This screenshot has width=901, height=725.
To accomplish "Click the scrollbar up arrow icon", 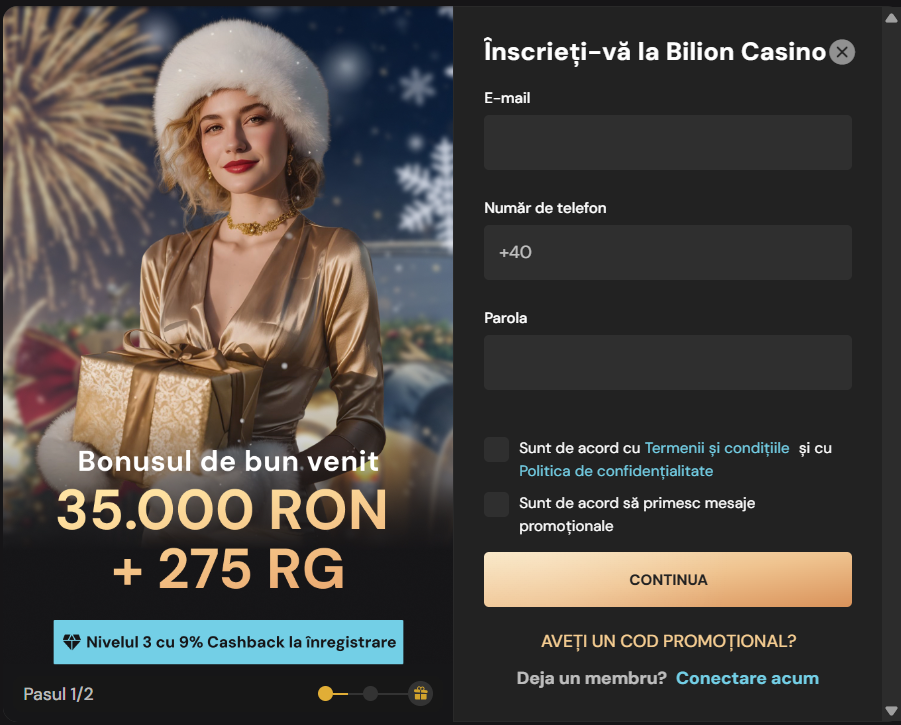I will click(x=890, y=16).
